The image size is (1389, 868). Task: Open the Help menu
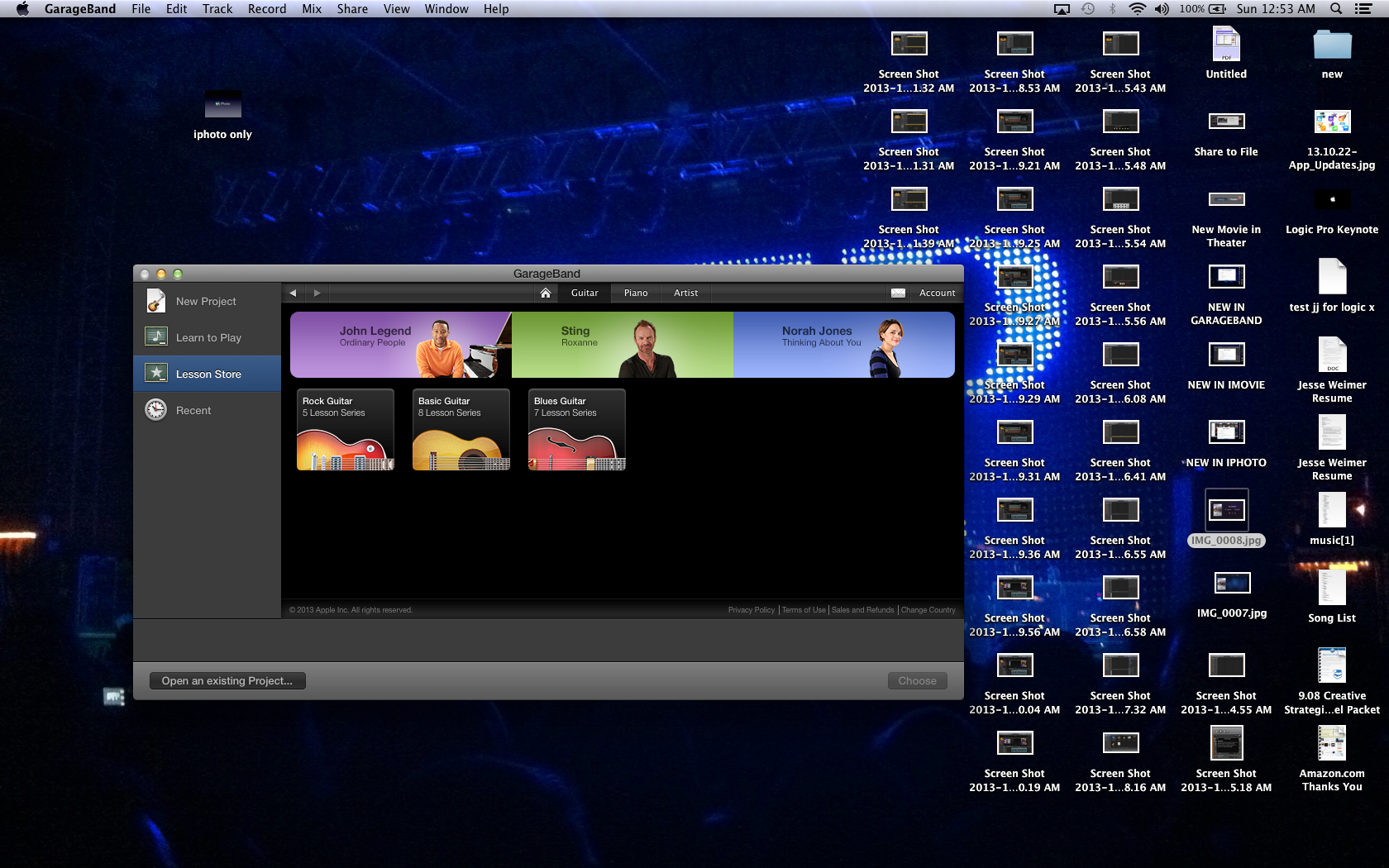pos(496,9)
